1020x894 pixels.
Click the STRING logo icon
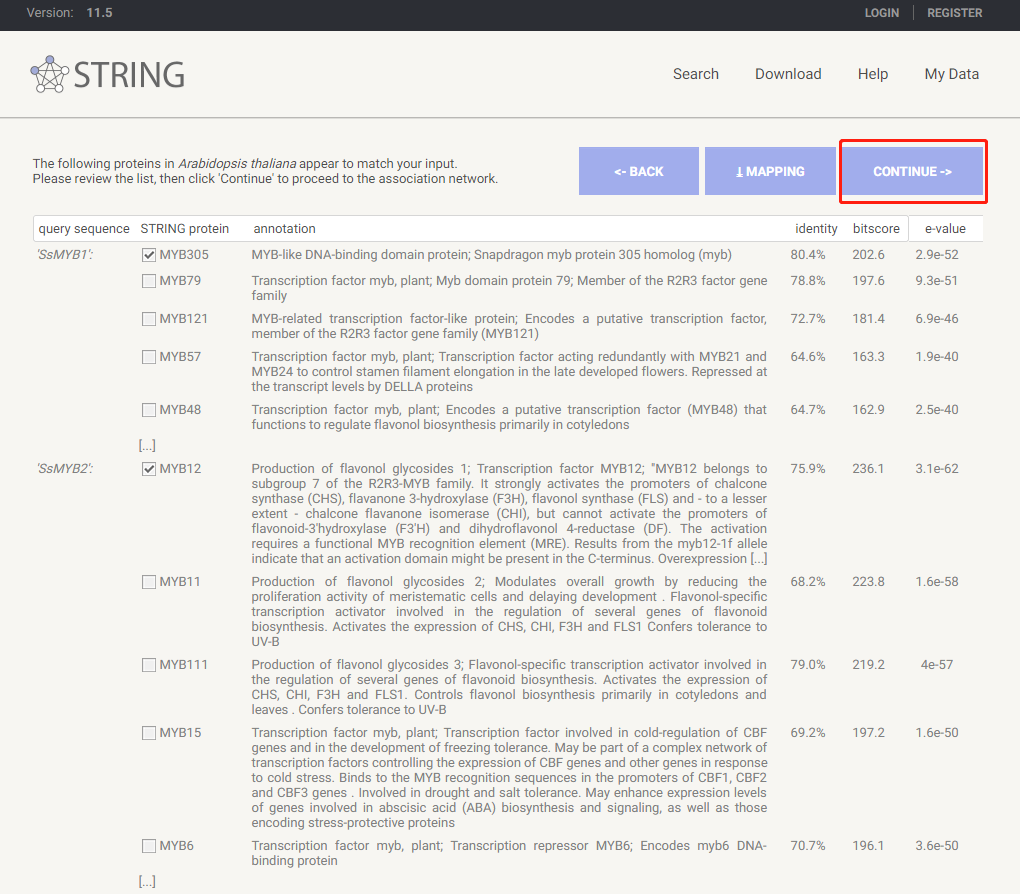tap(50, 74)
